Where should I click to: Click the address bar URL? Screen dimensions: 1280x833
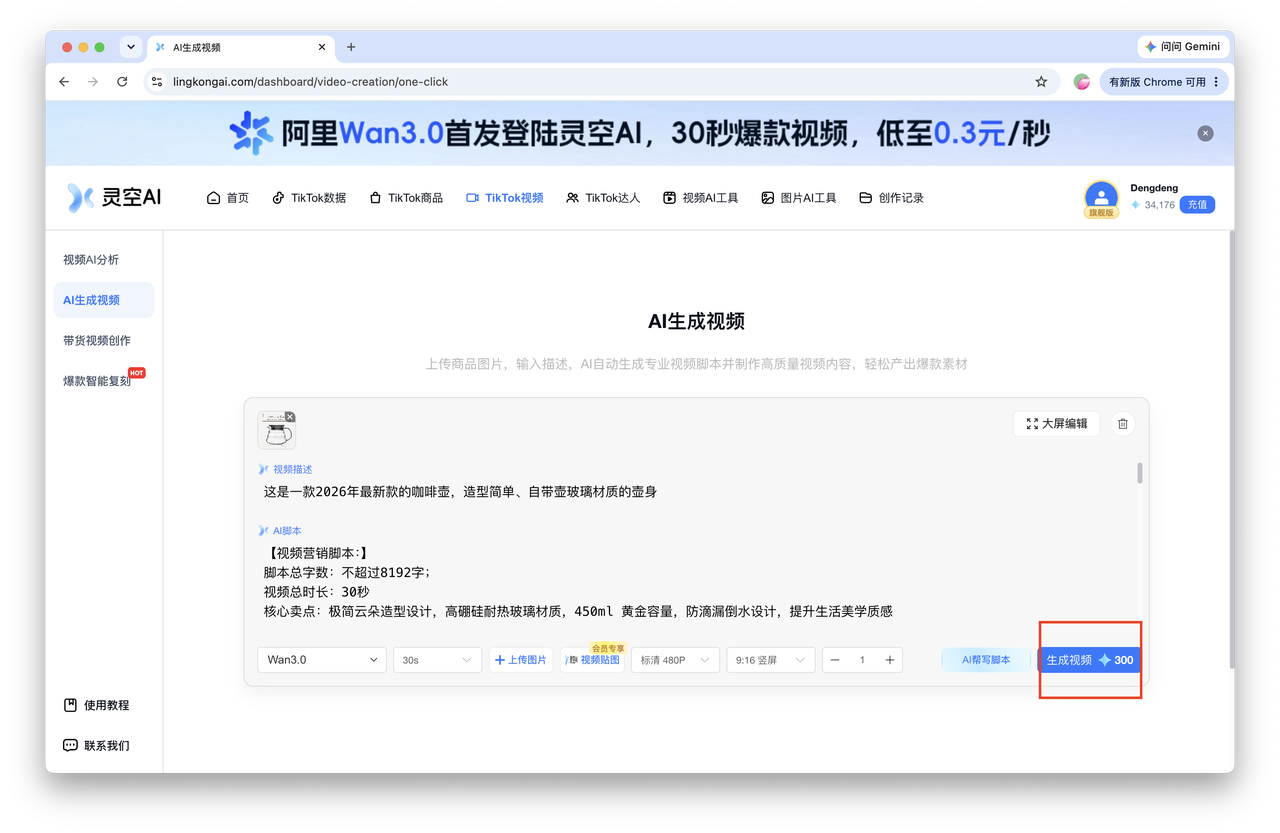coord(310,82)
